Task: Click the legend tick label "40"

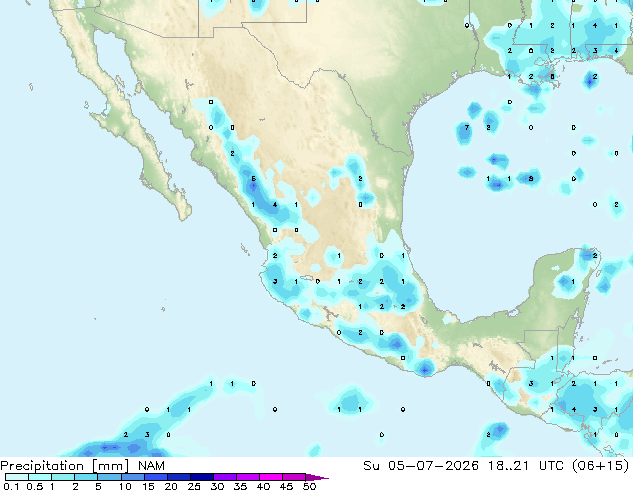Action: click(263, 486)
